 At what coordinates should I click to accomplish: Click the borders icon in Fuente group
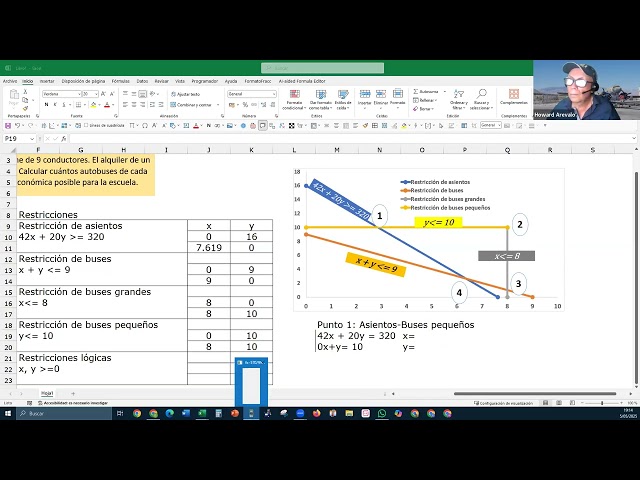pyautogui.click(x=79, y=105)
